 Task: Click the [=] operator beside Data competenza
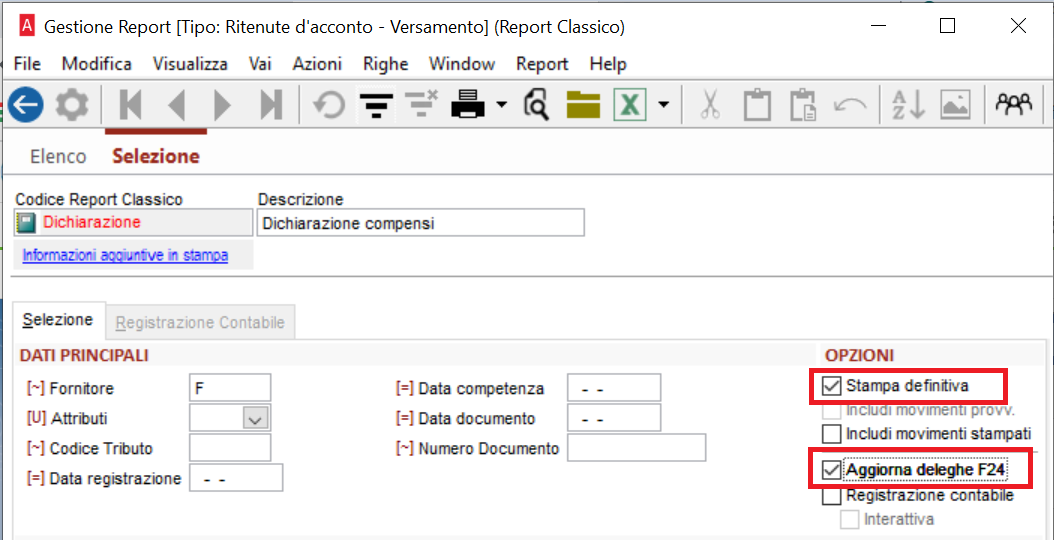405,388
